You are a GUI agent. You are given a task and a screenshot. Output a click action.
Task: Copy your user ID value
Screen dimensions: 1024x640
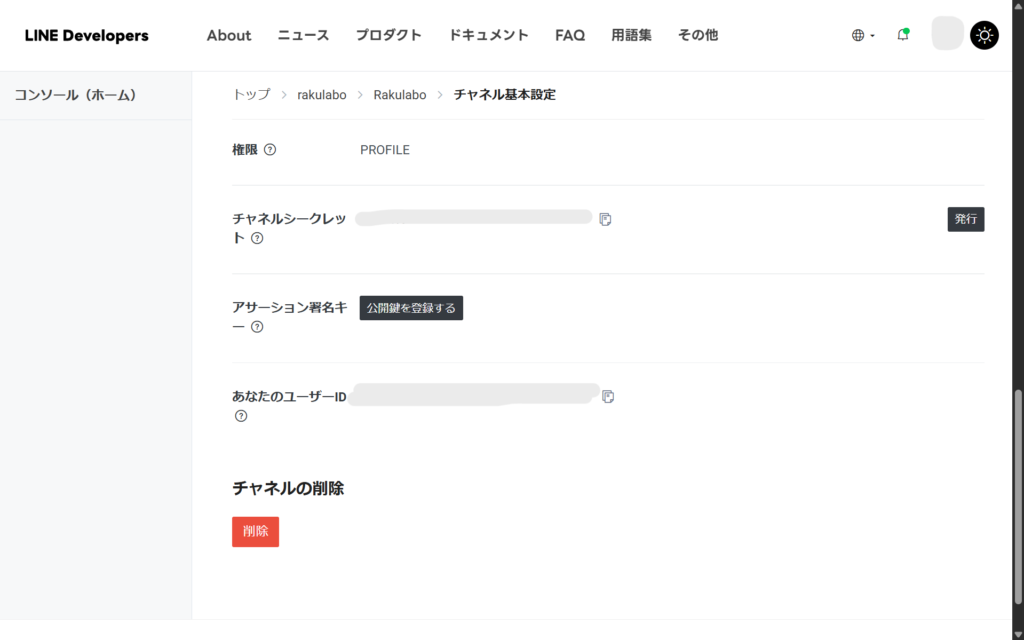tap(608, 397)
